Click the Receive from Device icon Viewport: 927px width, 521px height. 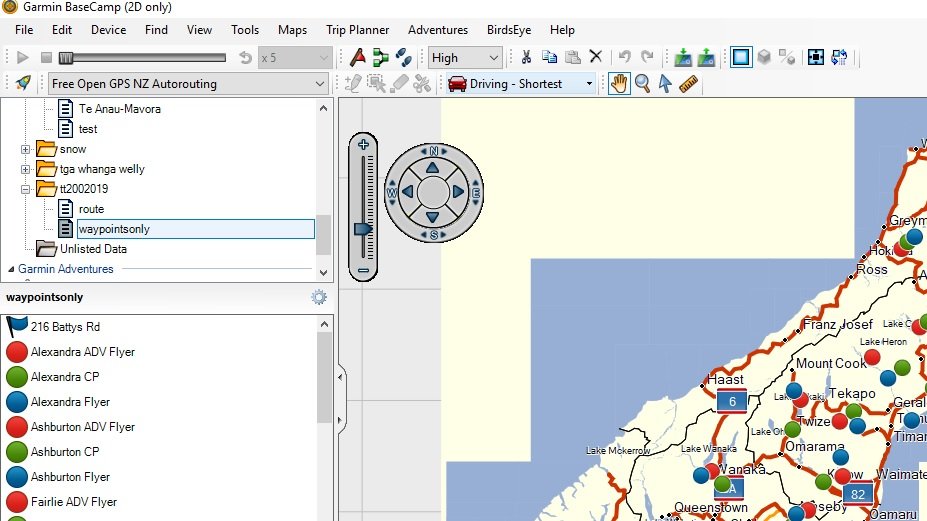click(x=706, y=57)
